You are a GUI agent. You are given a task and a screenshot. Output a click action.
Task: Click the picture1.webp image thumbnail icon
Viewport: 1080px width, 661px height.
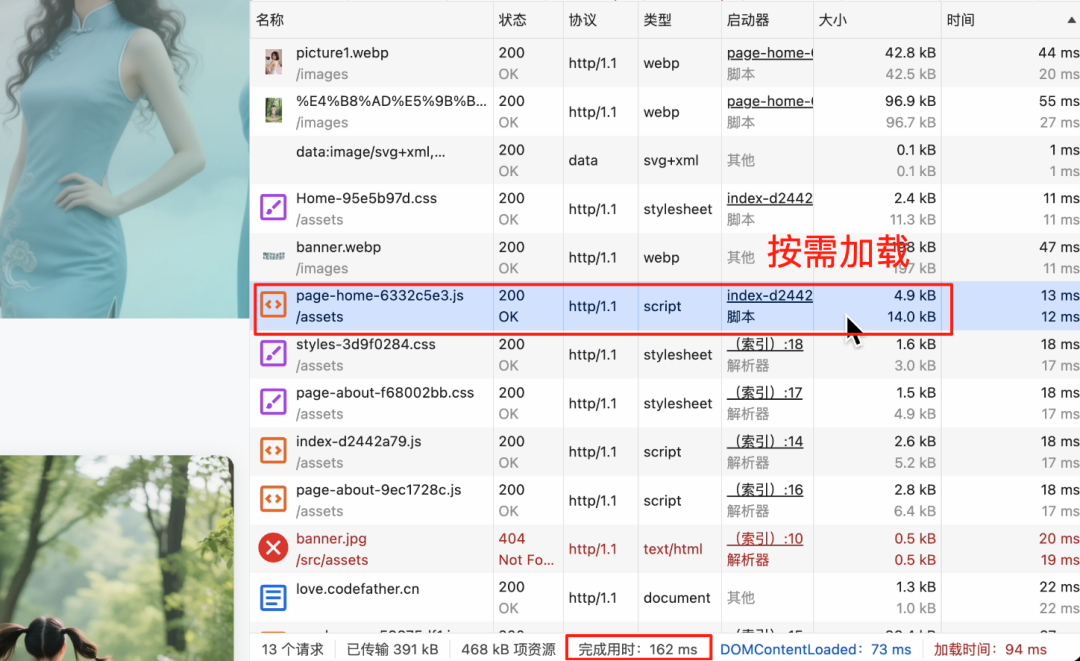click(x=273, y=62)
